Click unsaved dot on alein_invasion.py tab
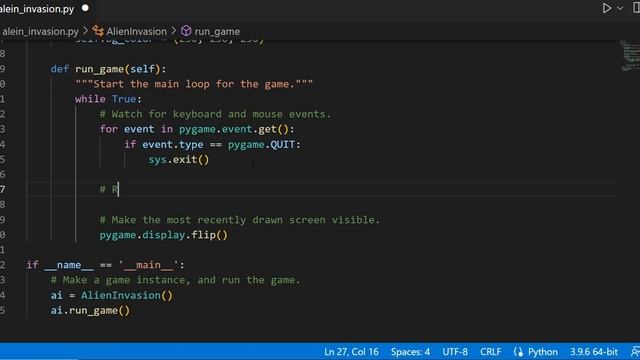640x360 pixels. point(85,8)
